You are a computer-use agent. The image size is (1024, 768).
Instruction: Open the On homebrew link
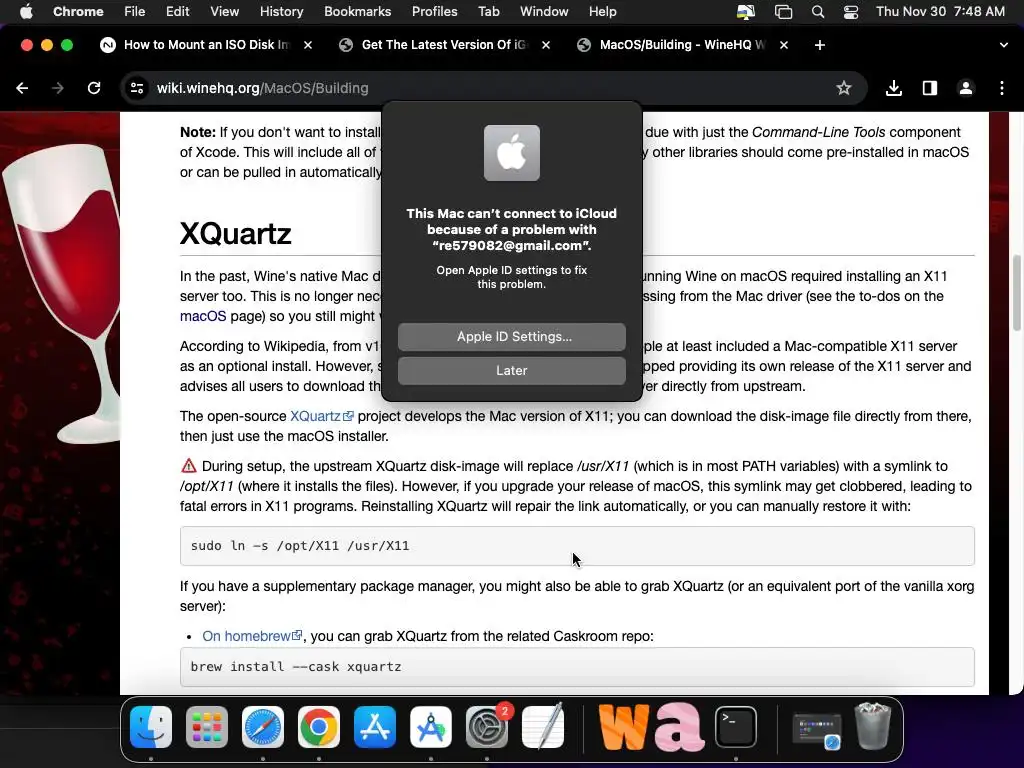pos(252,636)
